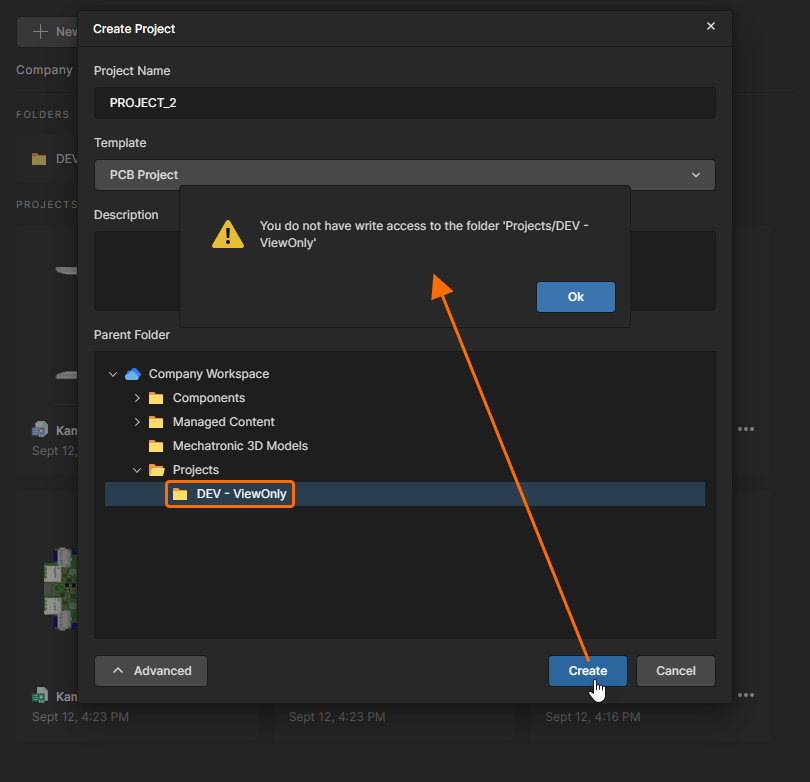The height and width of the screenshot is (782, 810).
Task: Select Mechatronic 3D Models tree item
Action: click(x=240, y=446)
